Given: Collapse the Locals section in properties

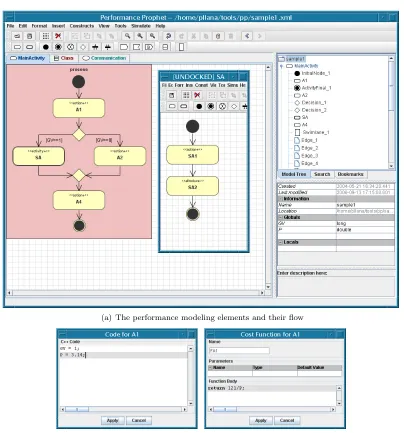Looking at the screenshot, I should (280, 242).
